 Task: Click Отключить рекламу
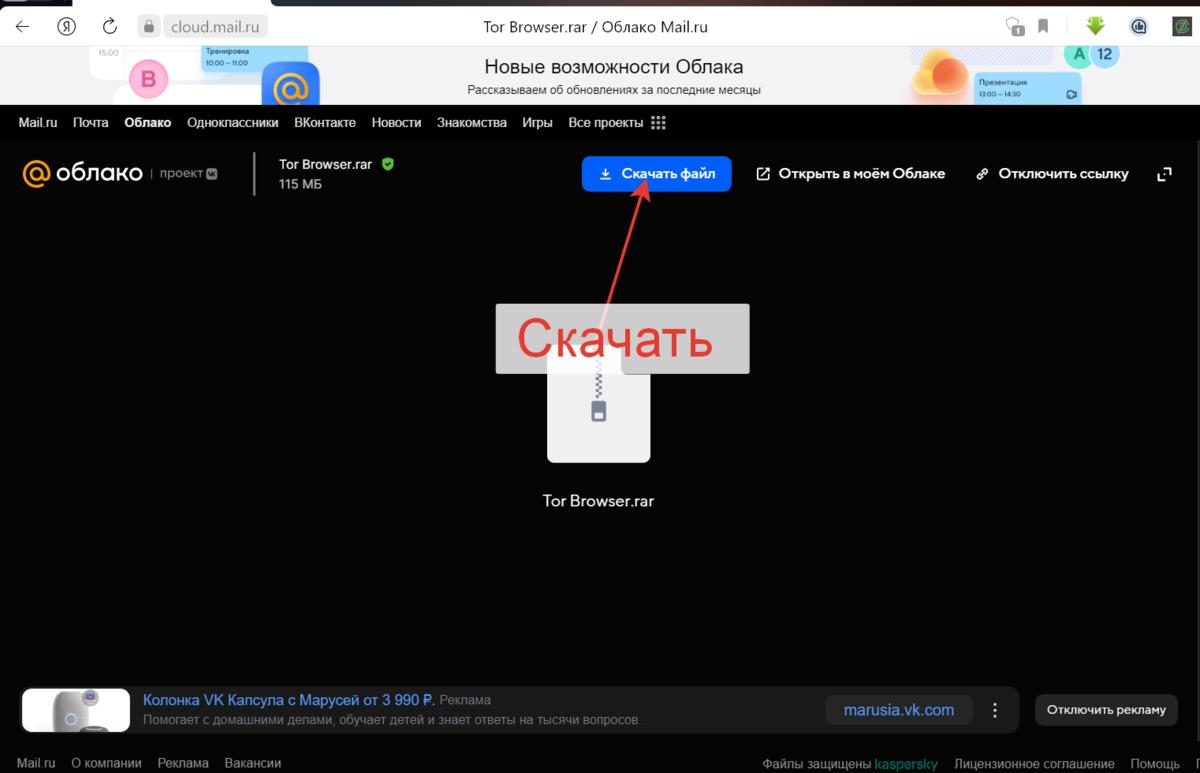(x=1106, y=710)
